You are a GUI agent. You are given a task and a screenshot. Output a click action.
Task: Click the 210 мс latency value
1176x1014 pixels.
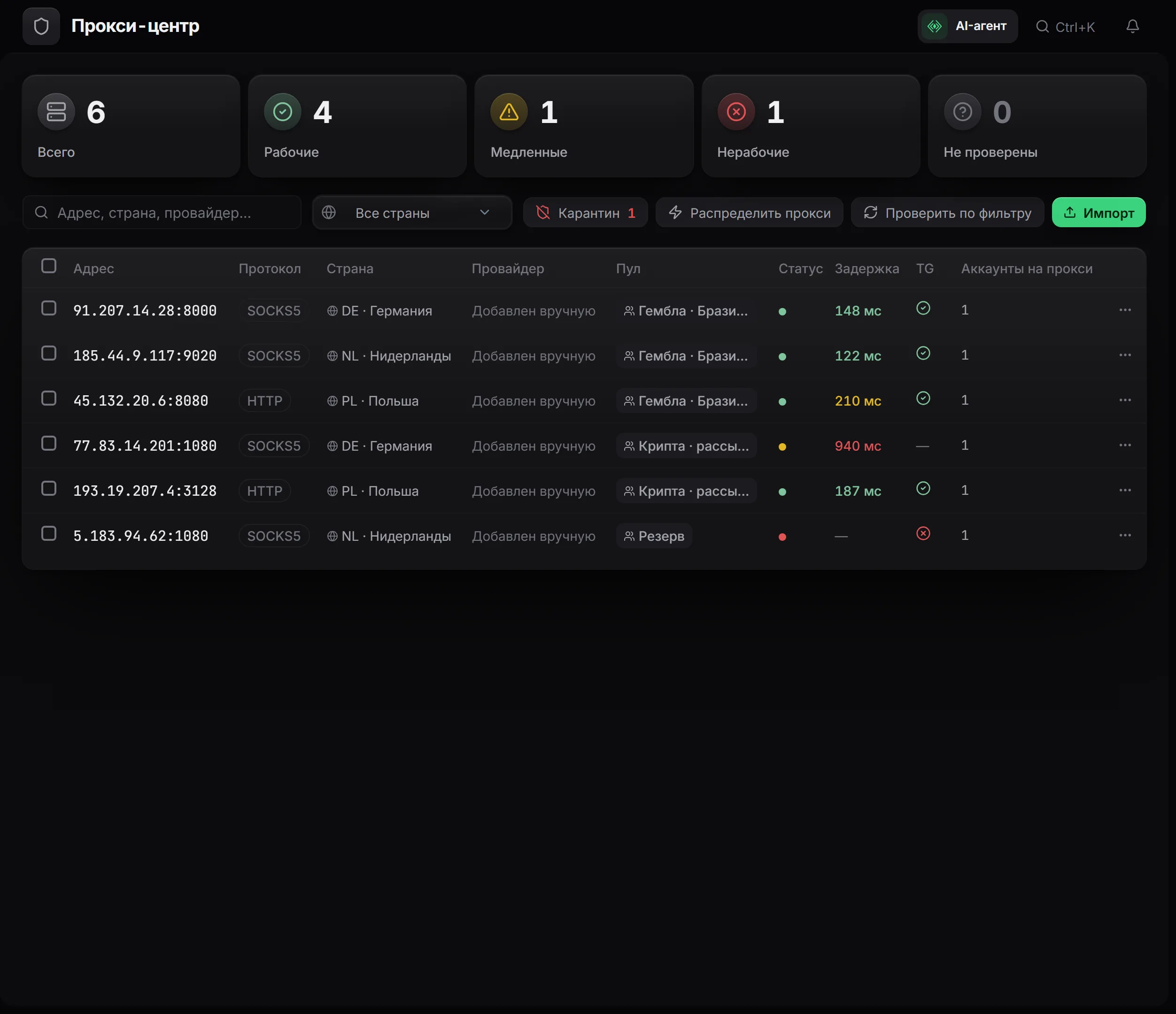[x=858, y=401]
